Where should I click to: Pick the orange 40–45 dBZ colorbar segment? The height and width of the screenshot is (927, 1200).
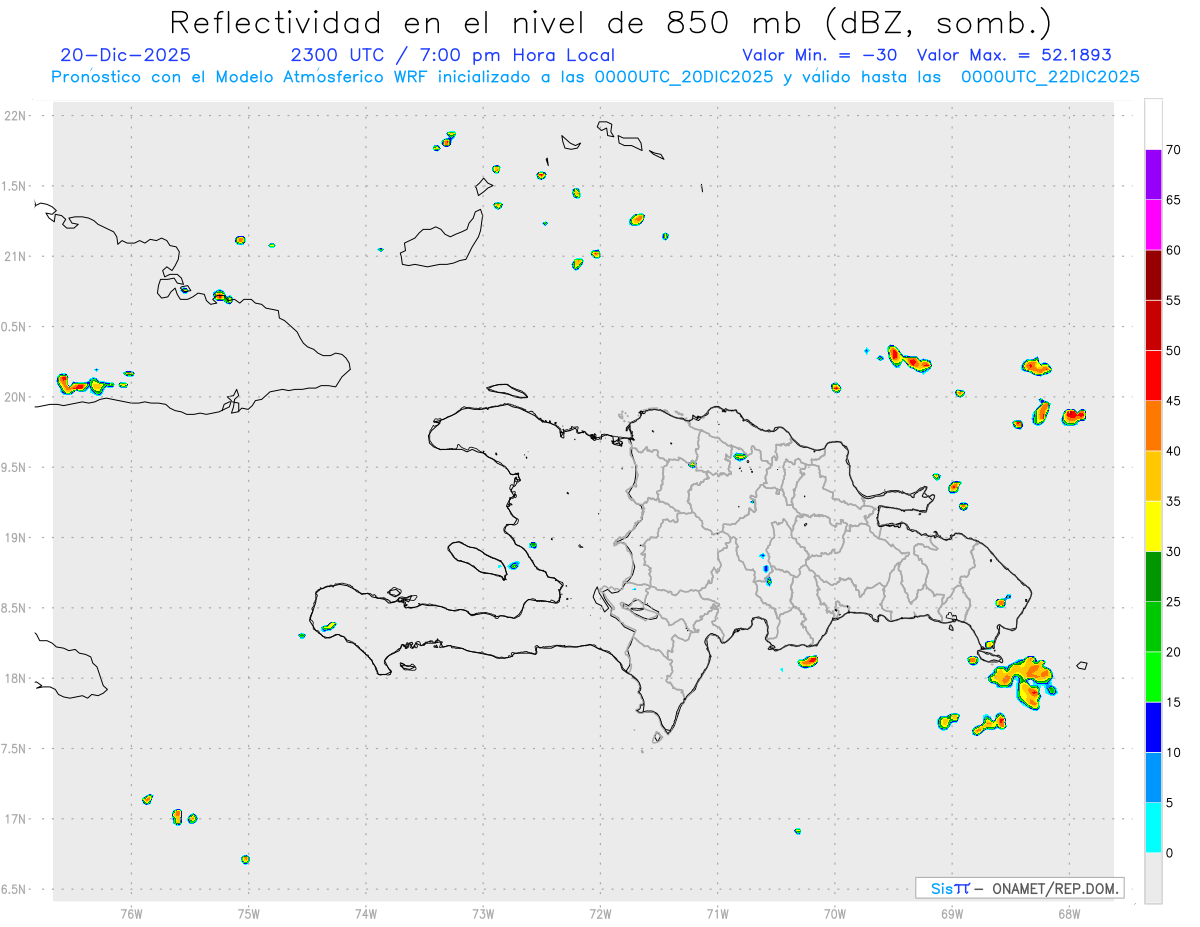[1153, 426]
